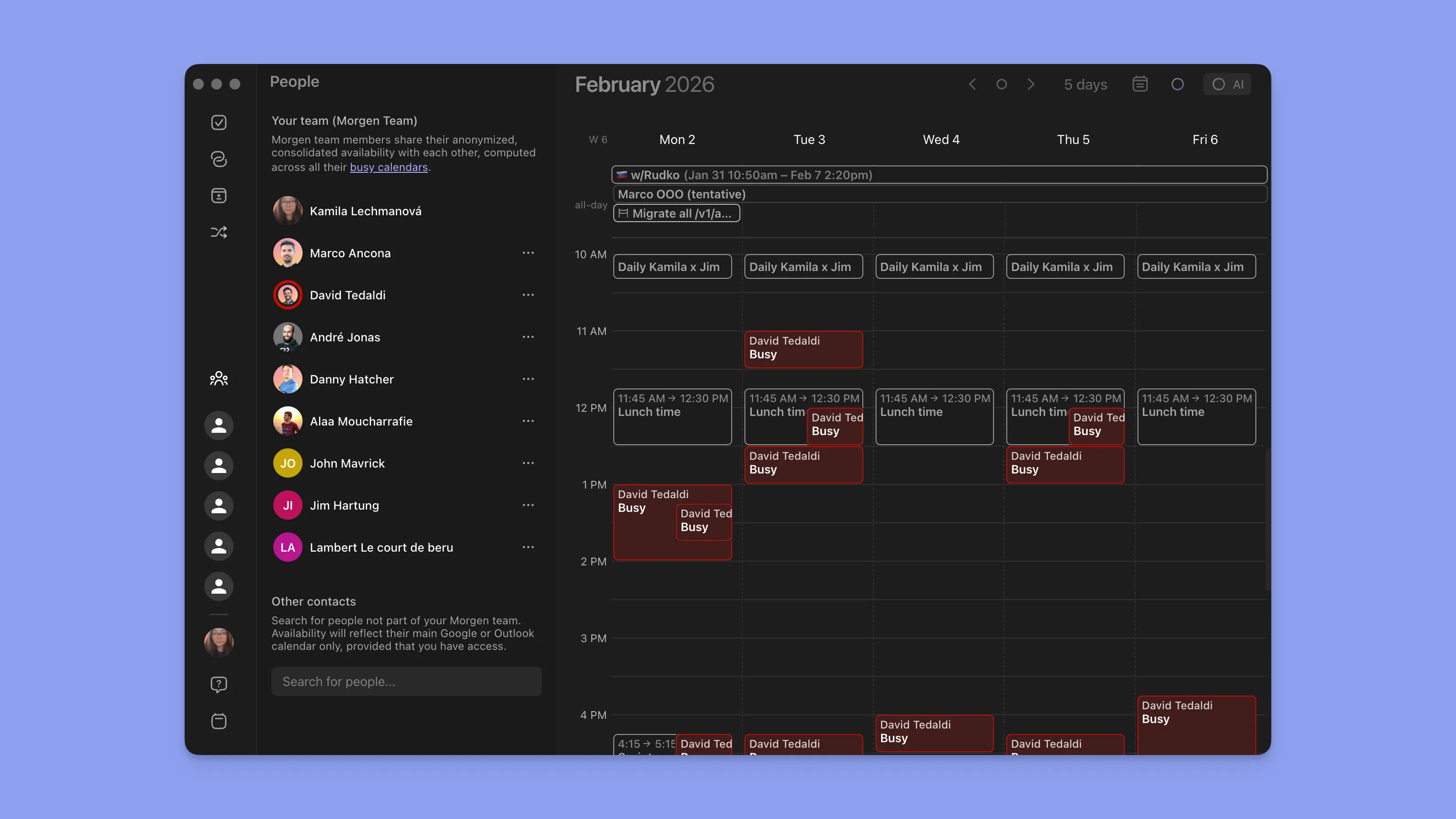Screen dimensions: 1456x819
Task: Click into Search for people field
Action: [x=406, y=681]
